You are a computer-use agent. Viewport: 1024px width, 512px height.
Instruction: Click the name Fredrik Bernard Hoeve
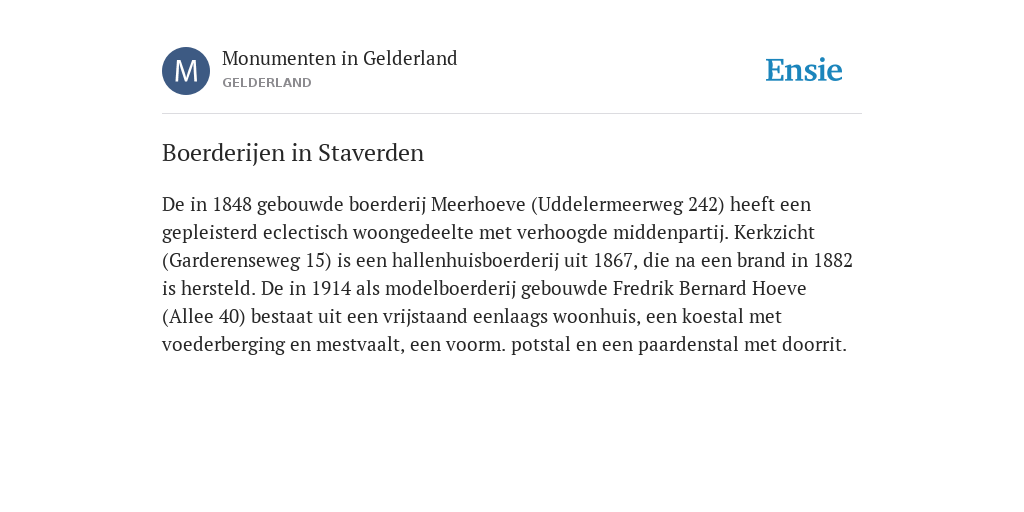709,289
